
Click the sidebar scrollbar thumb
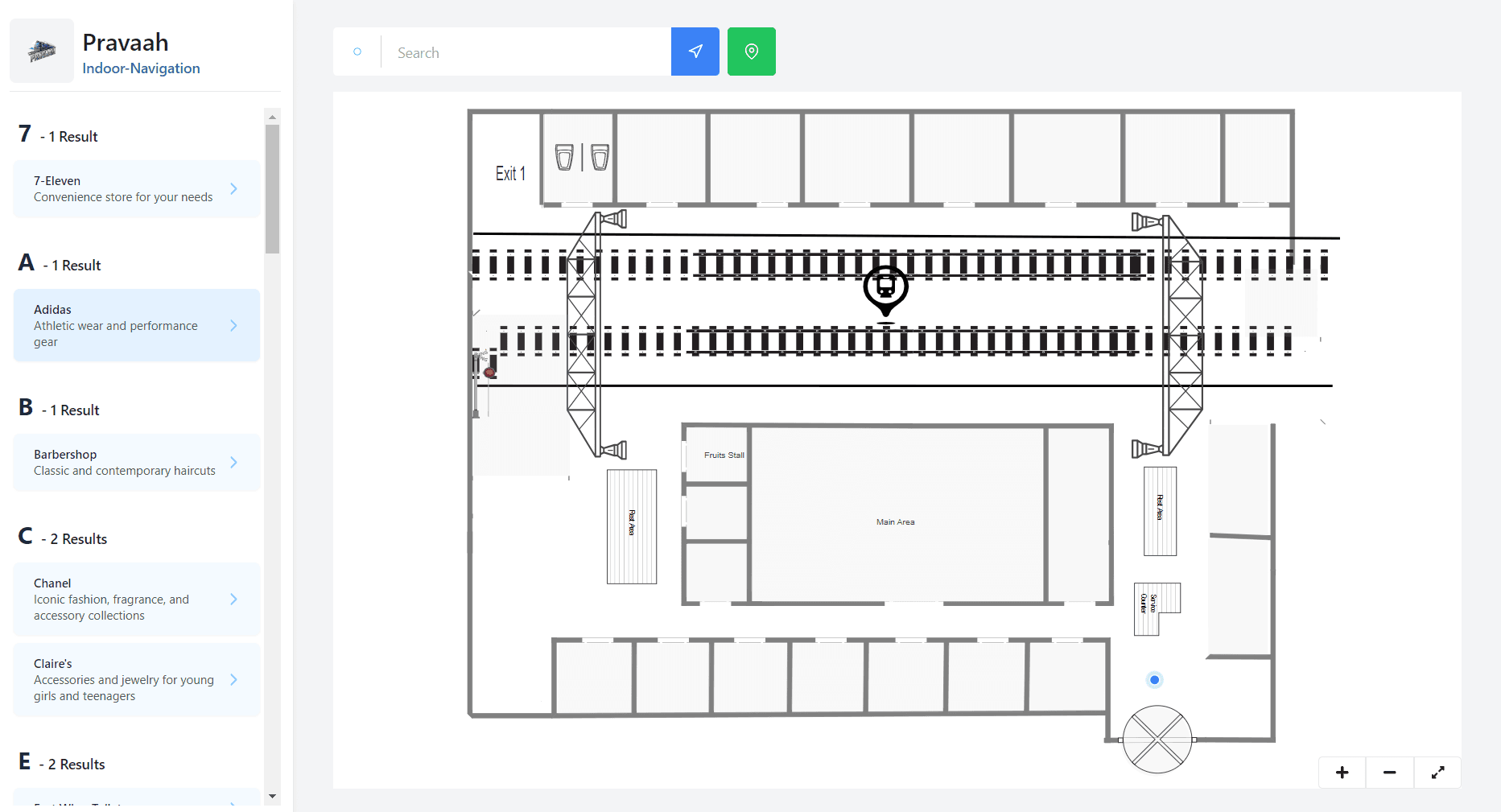click(272, 189)
